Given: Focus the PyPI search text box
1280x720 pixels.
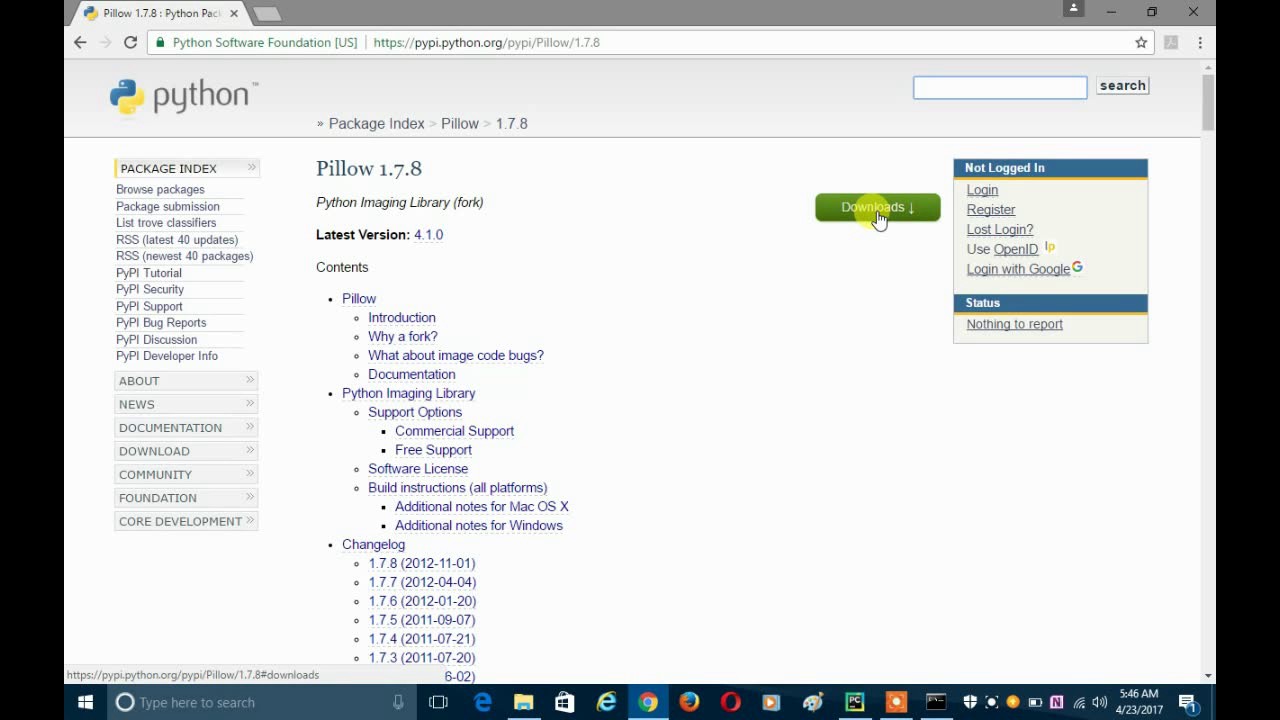Looking at the screenshot, I should [x=1000, y=87].
